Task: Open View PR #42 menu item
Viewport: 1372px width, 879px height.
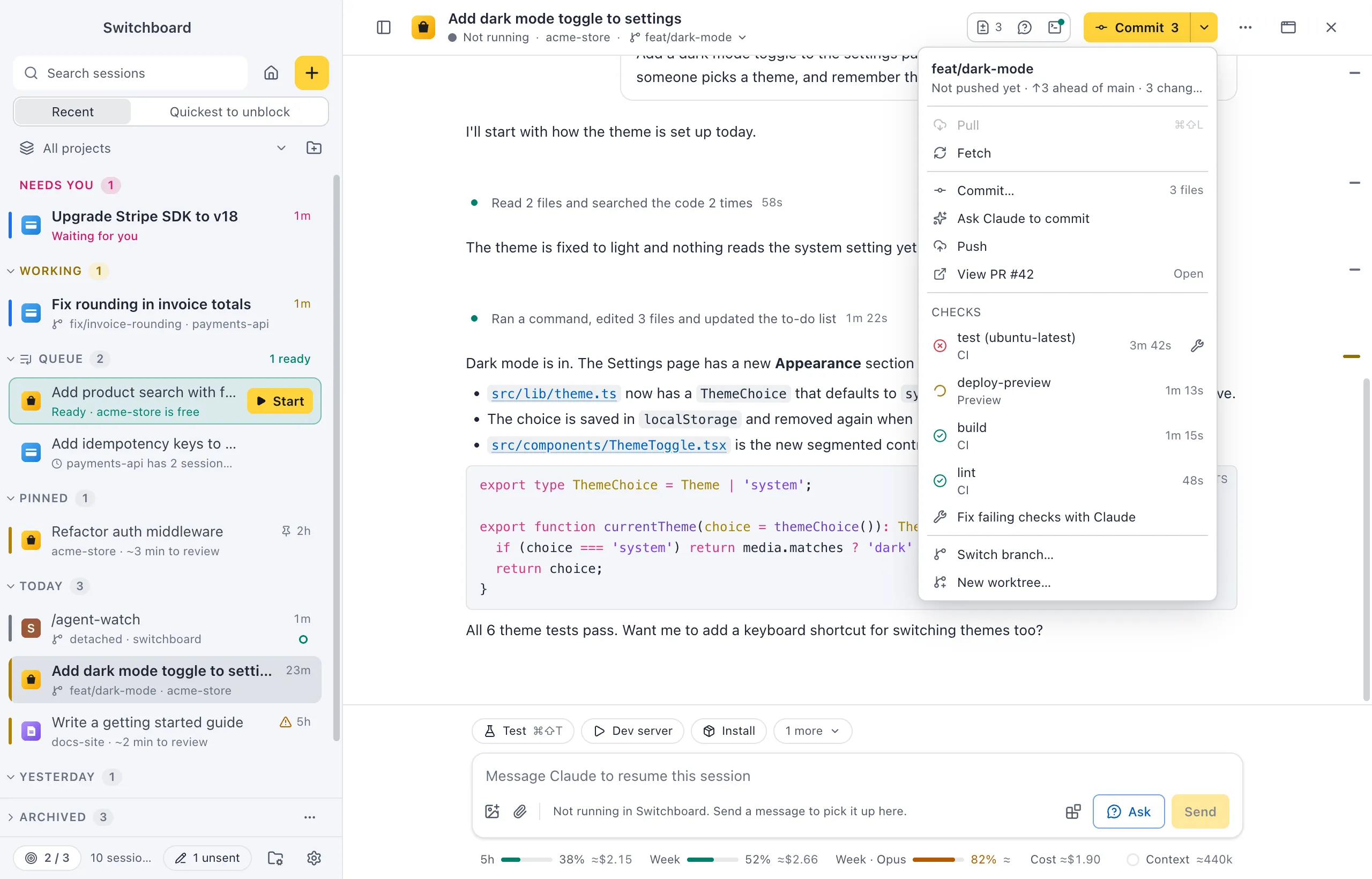Action: tap(1067, 274)
